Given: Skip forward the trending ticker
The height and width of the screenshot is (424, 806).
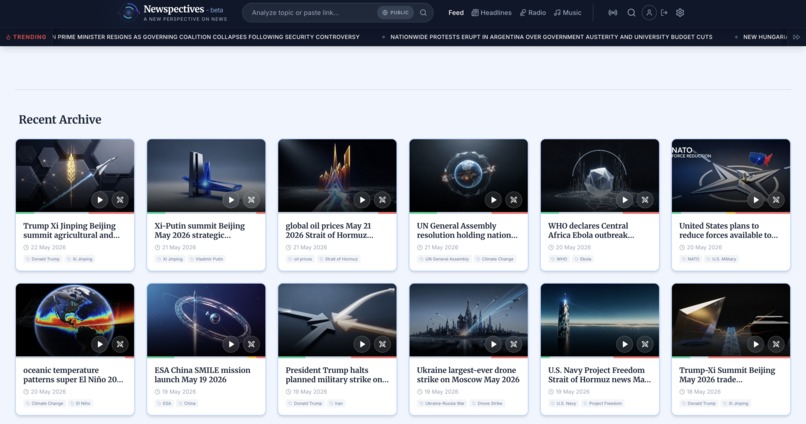Looking at the screenshot, I should click(x=796, y=37).
